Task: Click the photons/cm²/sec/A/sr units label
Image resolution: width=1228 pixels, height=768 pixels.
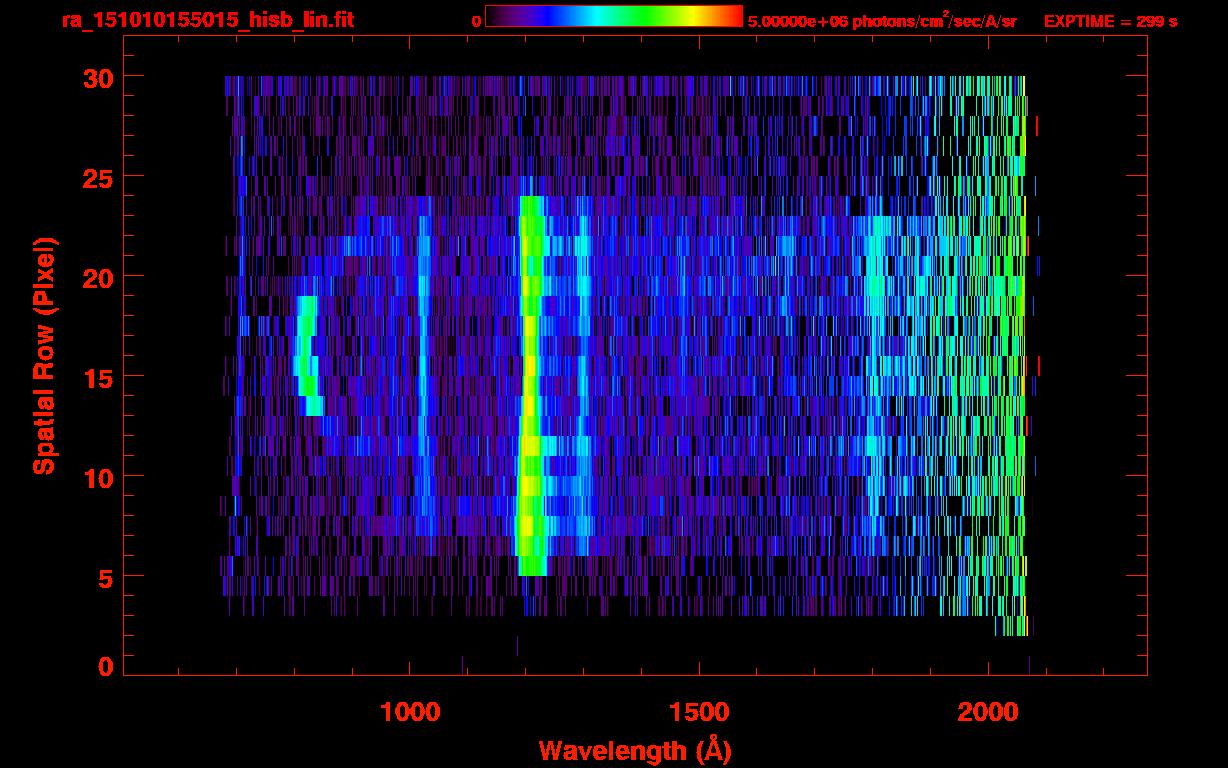Action: click(x=934, y=21)
